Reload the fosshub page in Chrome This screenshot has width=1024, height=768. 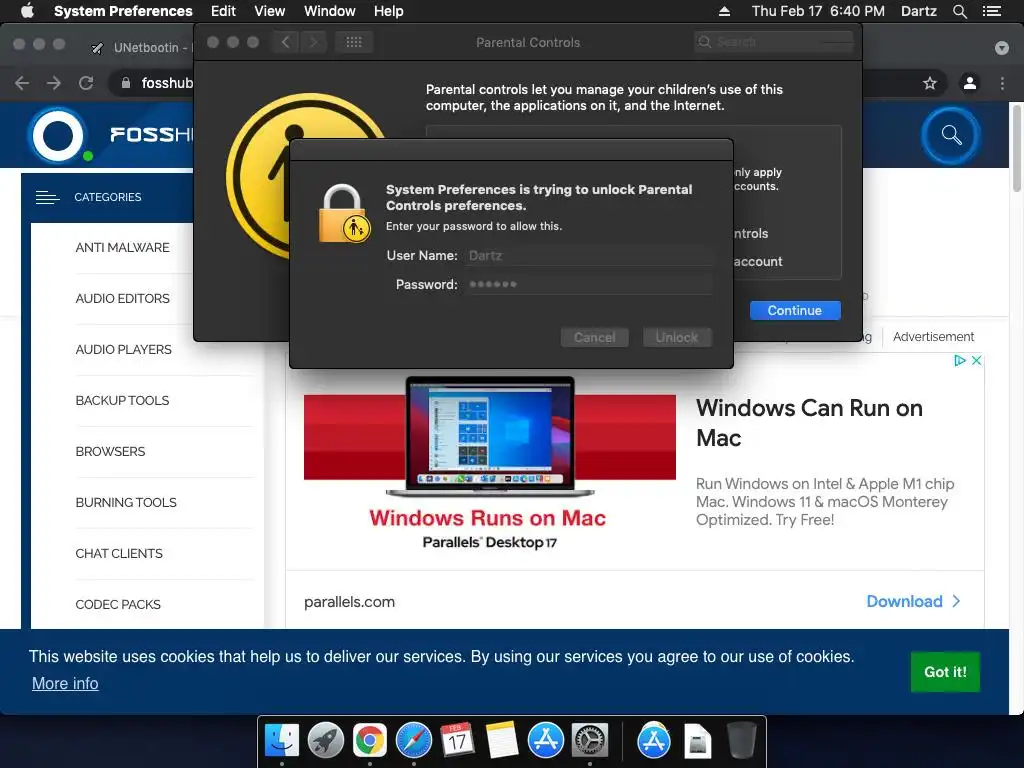coord(86,83)
